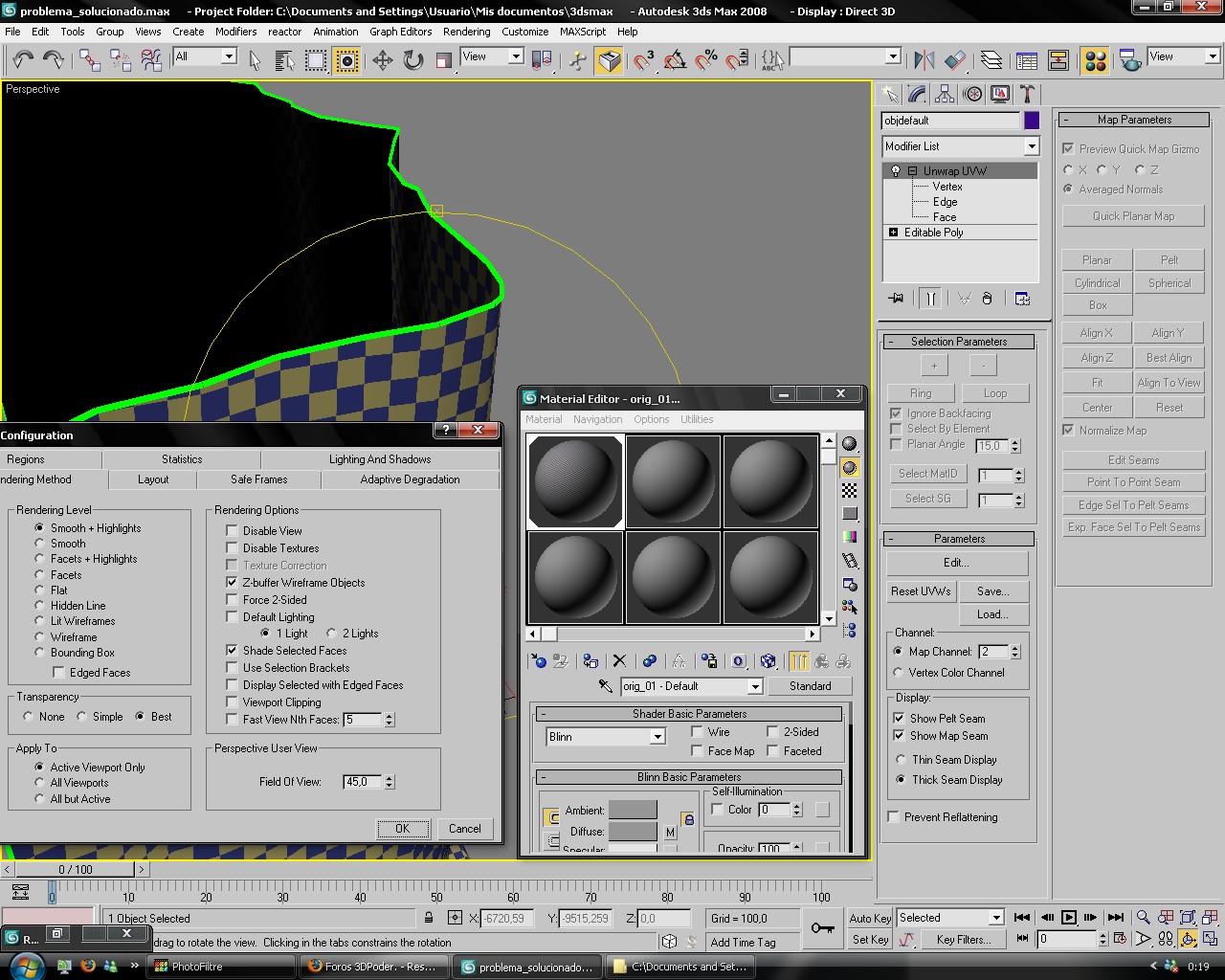
Task: Collapse the Unwrap UVW sub-object tree
Action: (x=912, y=171)
